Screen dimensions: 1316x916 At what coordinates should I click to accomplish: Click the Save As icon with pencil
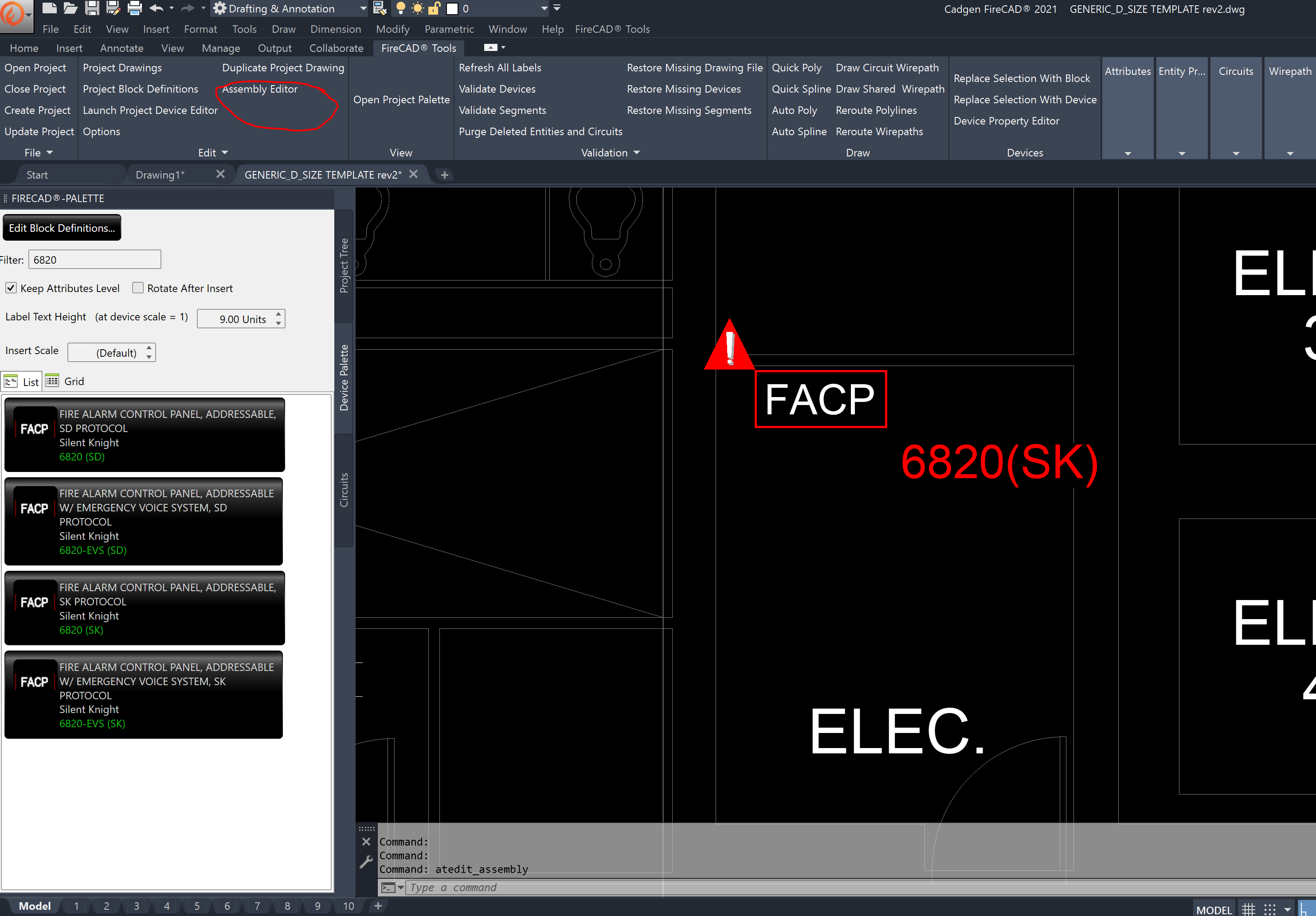click(114, 8)
